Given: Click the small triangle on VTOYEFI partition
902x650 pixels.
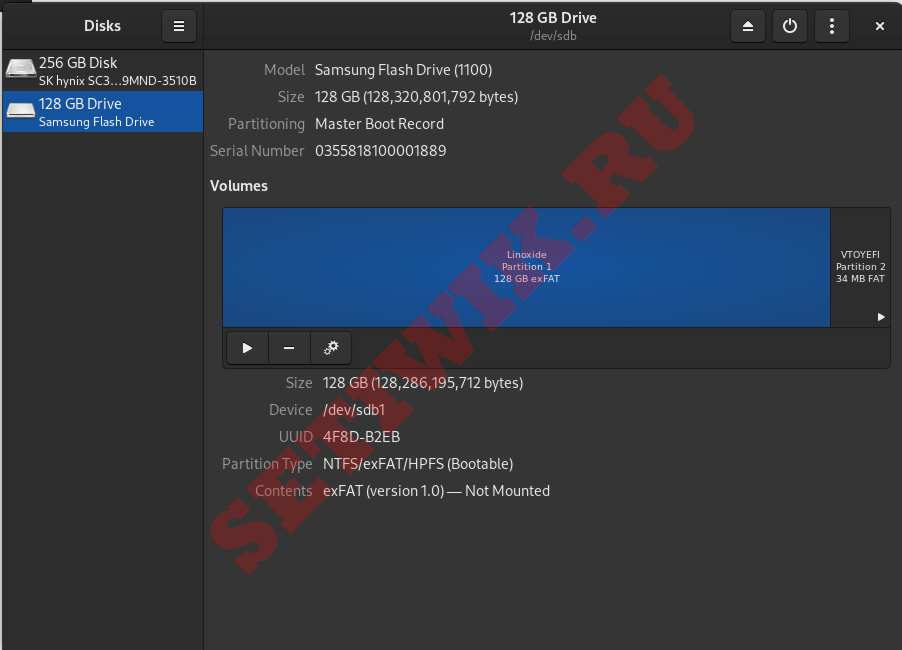Looking at the screenshot, I should click(x=881, y=317).
